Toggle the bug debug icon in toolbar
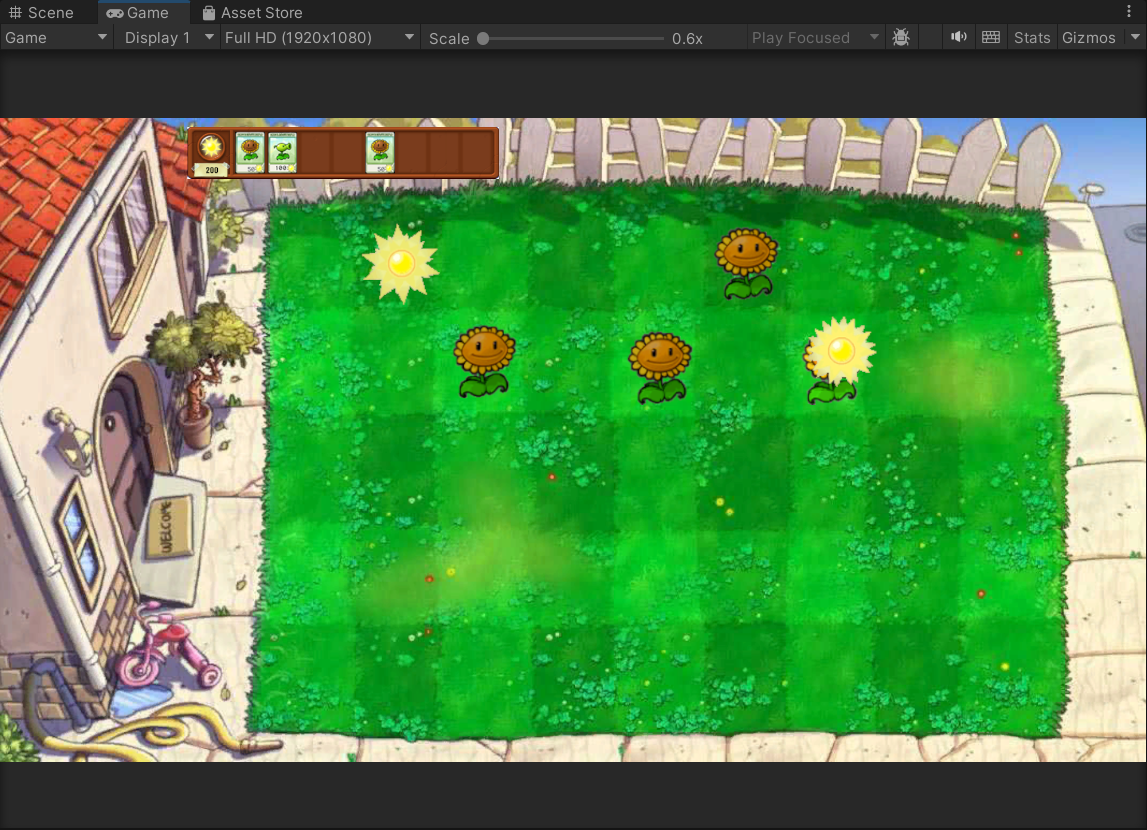 (900, 37)
